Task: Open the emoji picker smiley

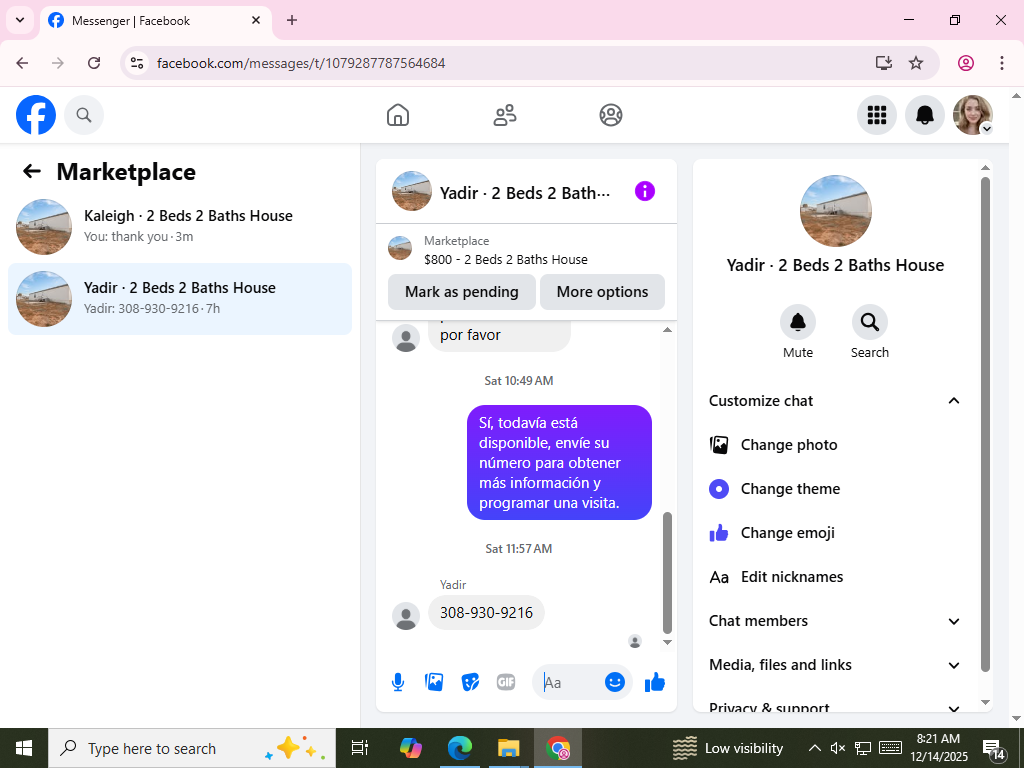Action: pos(615,682)
